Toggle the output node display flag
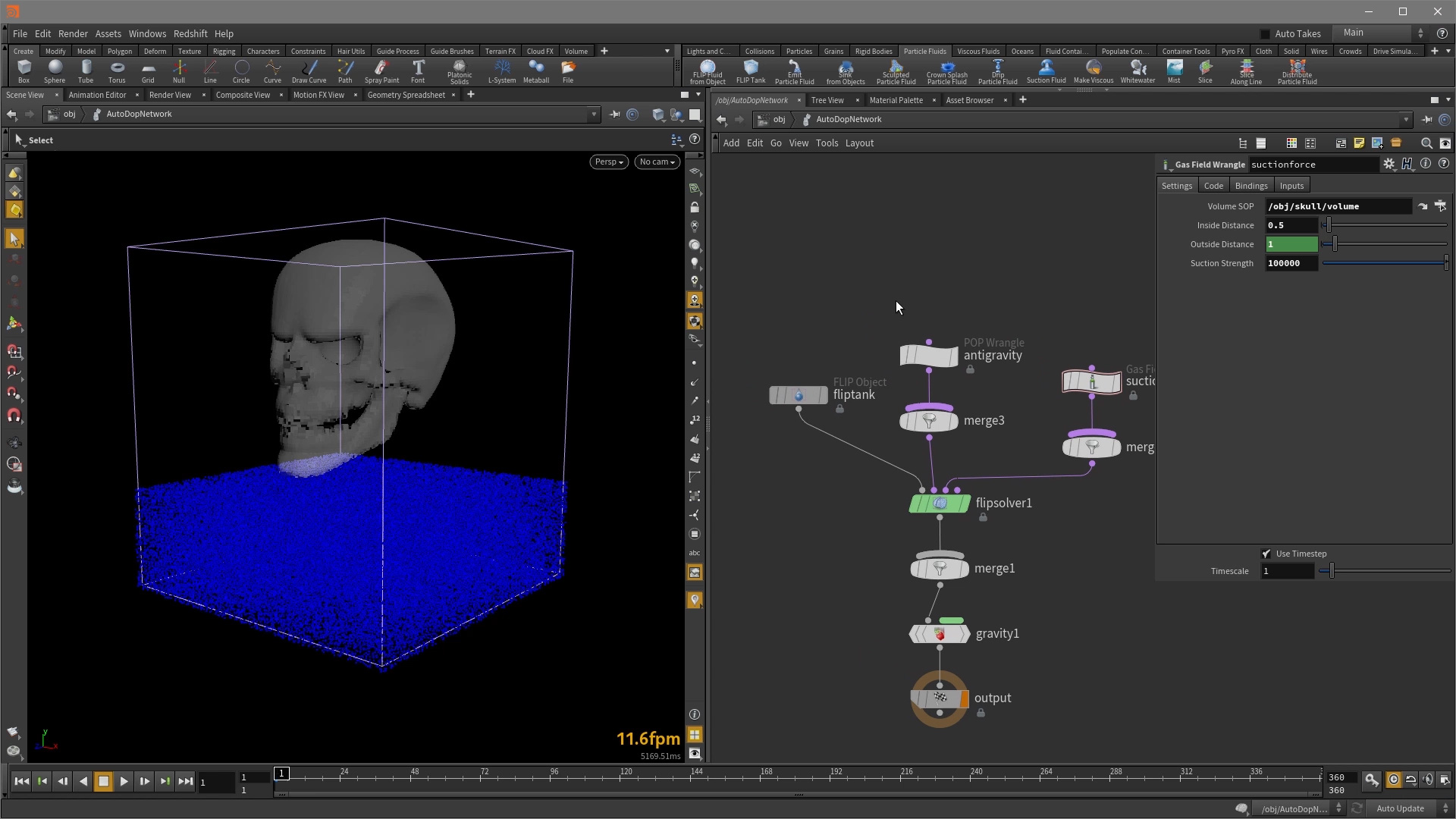 coord(965,698)
